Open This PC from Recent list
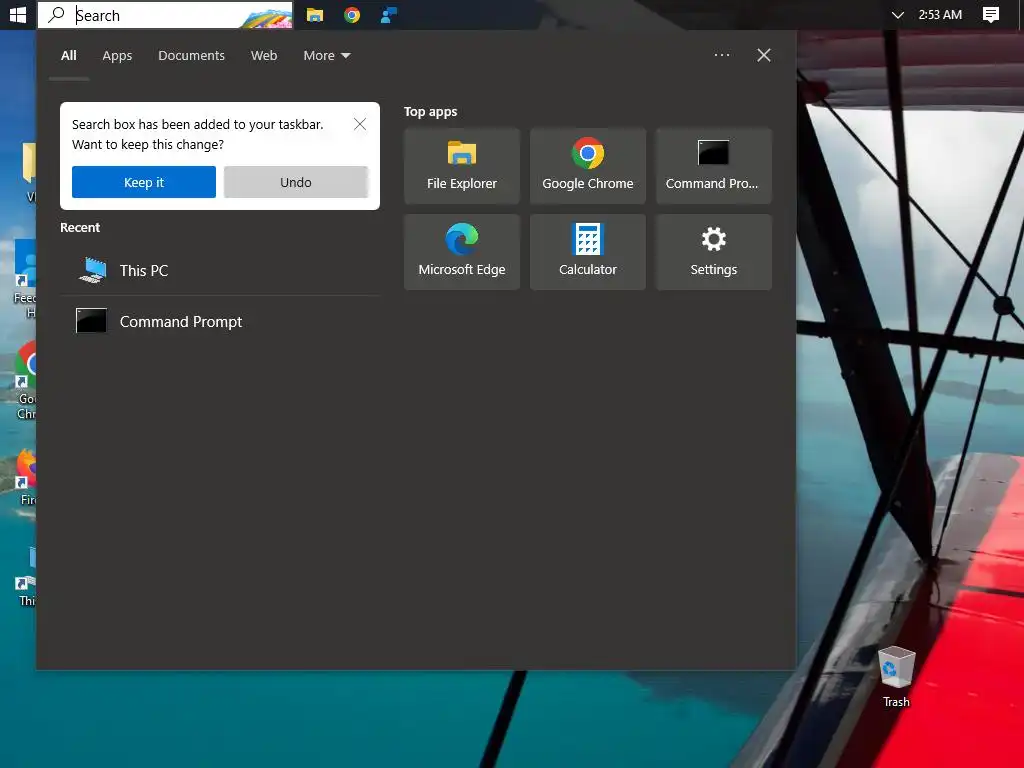1024x768 pixels. click(220, 270)
